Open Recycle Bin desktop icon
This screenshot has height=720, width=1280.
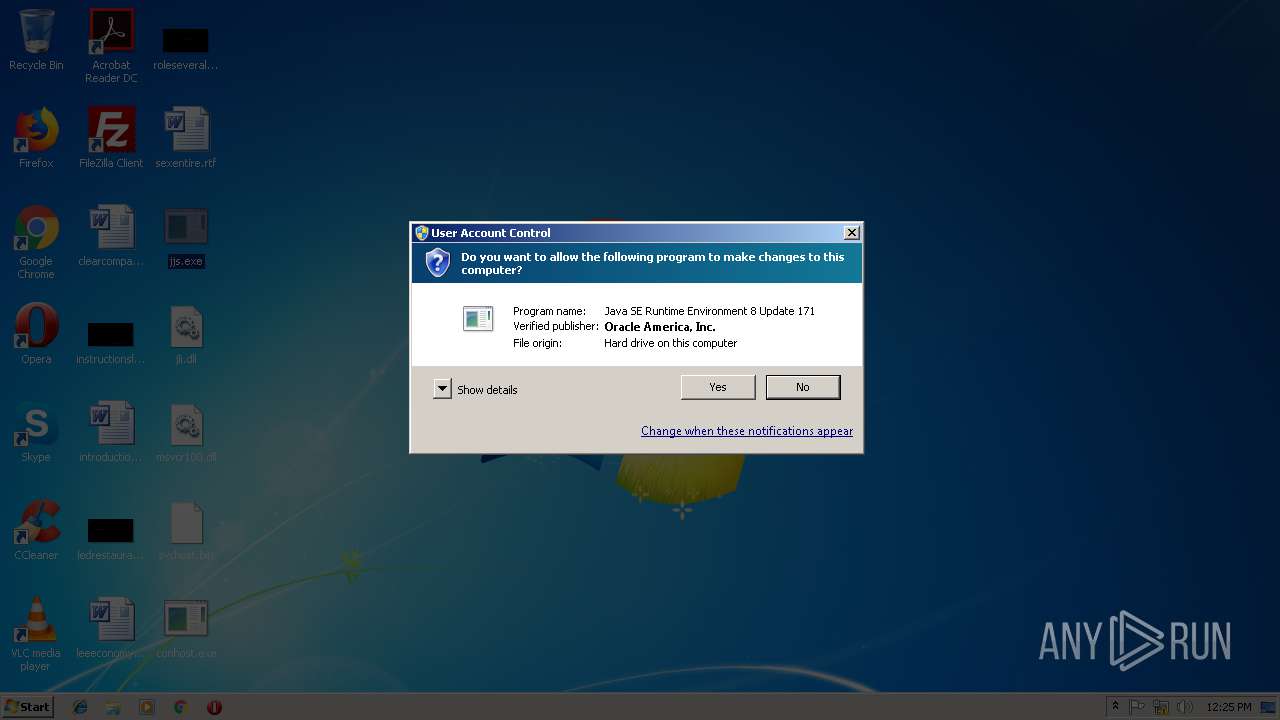point(36,40)
